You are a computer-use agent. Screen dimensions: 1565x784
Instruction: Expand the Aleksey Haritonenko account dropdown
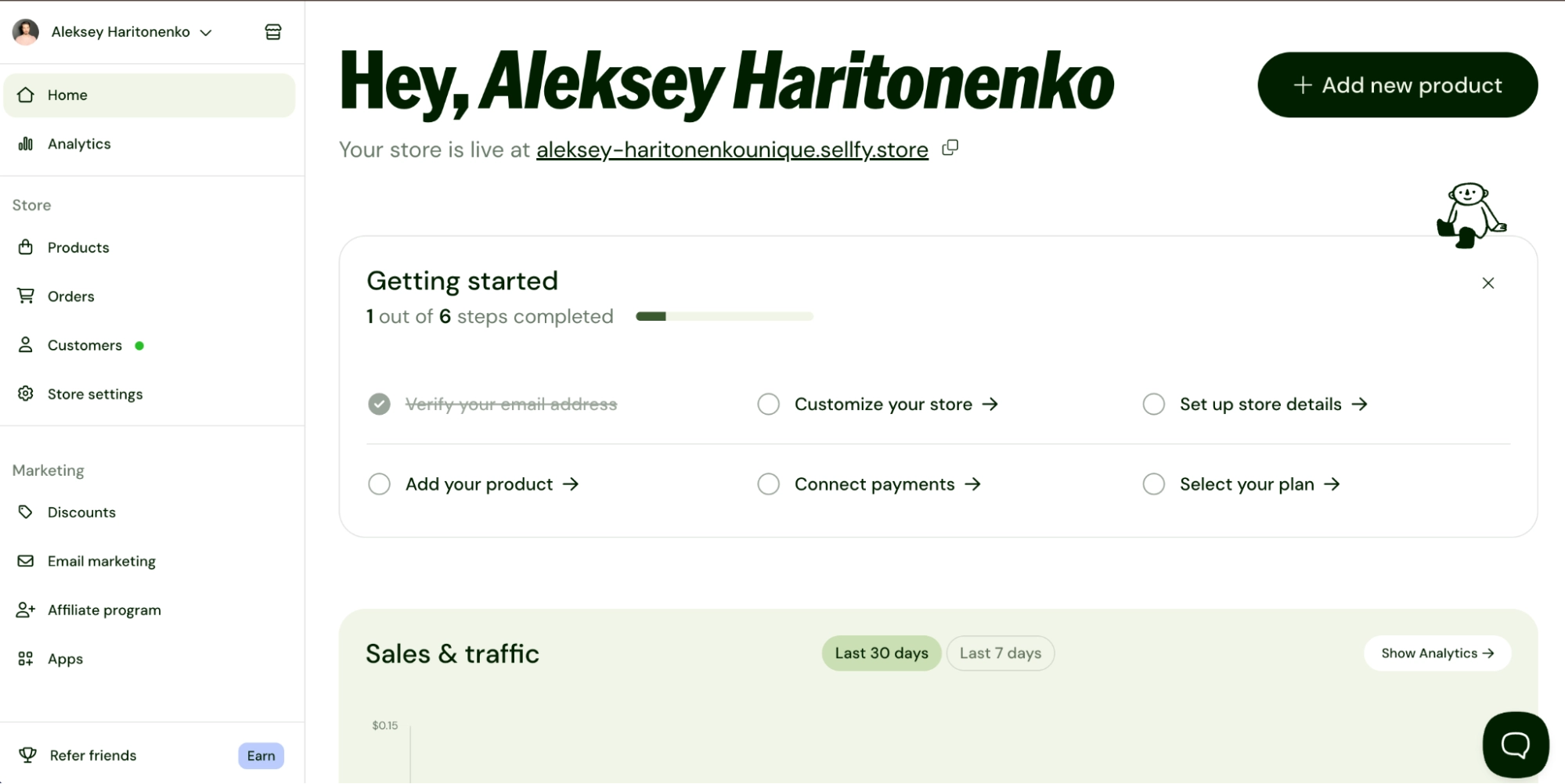click(206, 32)
